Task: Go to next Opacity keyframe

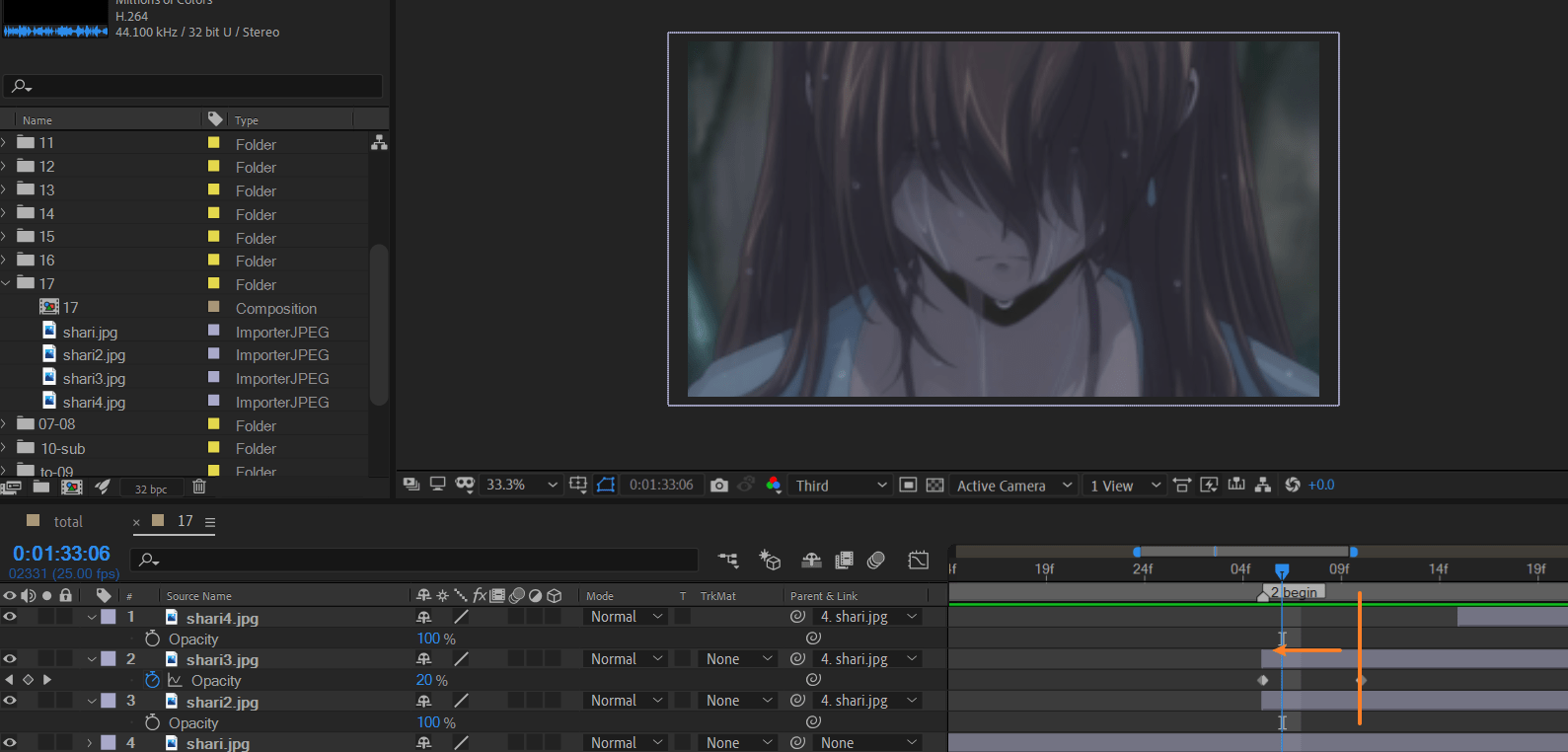Action: click(x=46, y=680)
